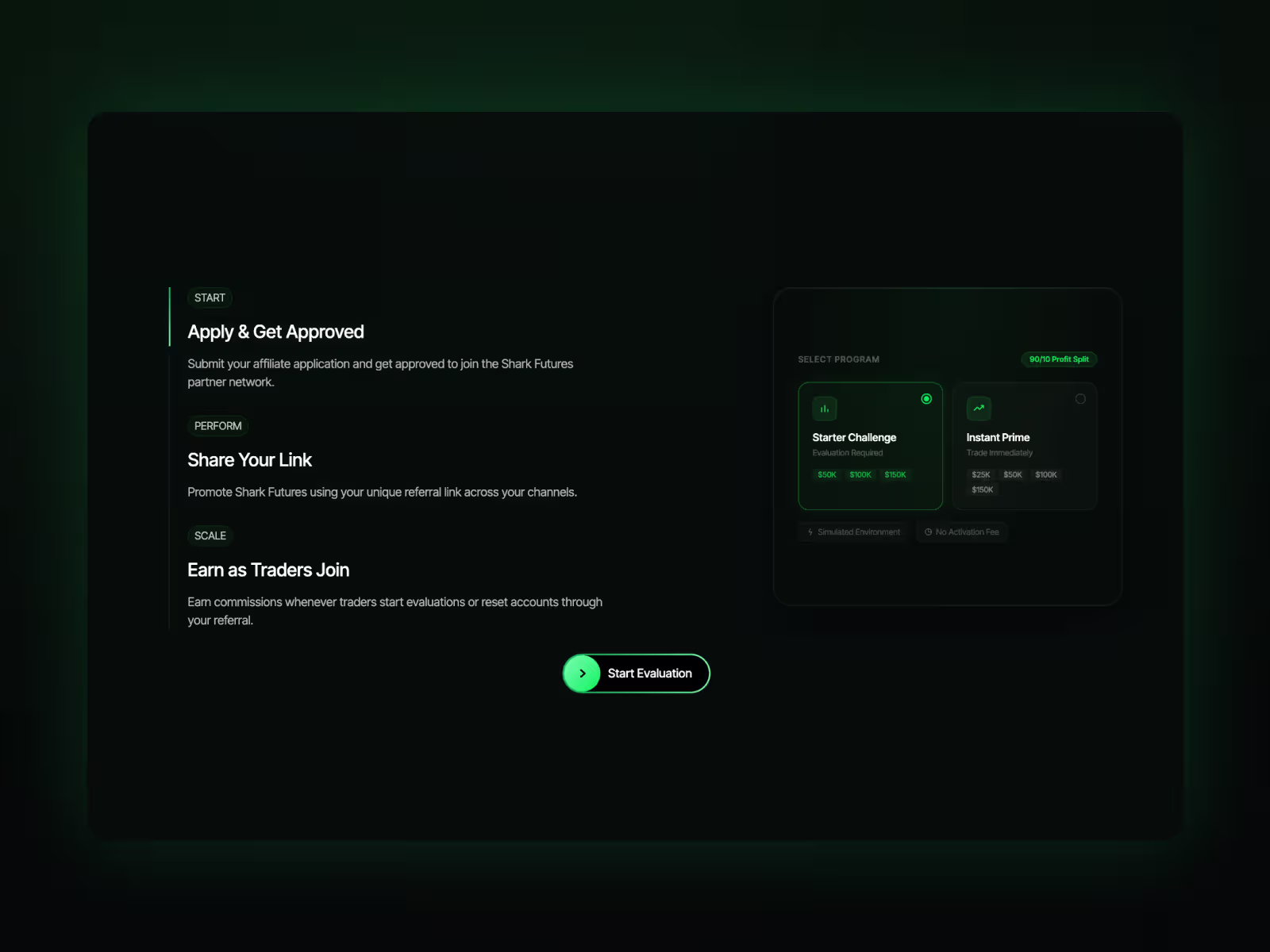This screenshot has height=952, width=1270.
Task: Click the trending-up arrow icon on Instant Prime
Action: 979,409
